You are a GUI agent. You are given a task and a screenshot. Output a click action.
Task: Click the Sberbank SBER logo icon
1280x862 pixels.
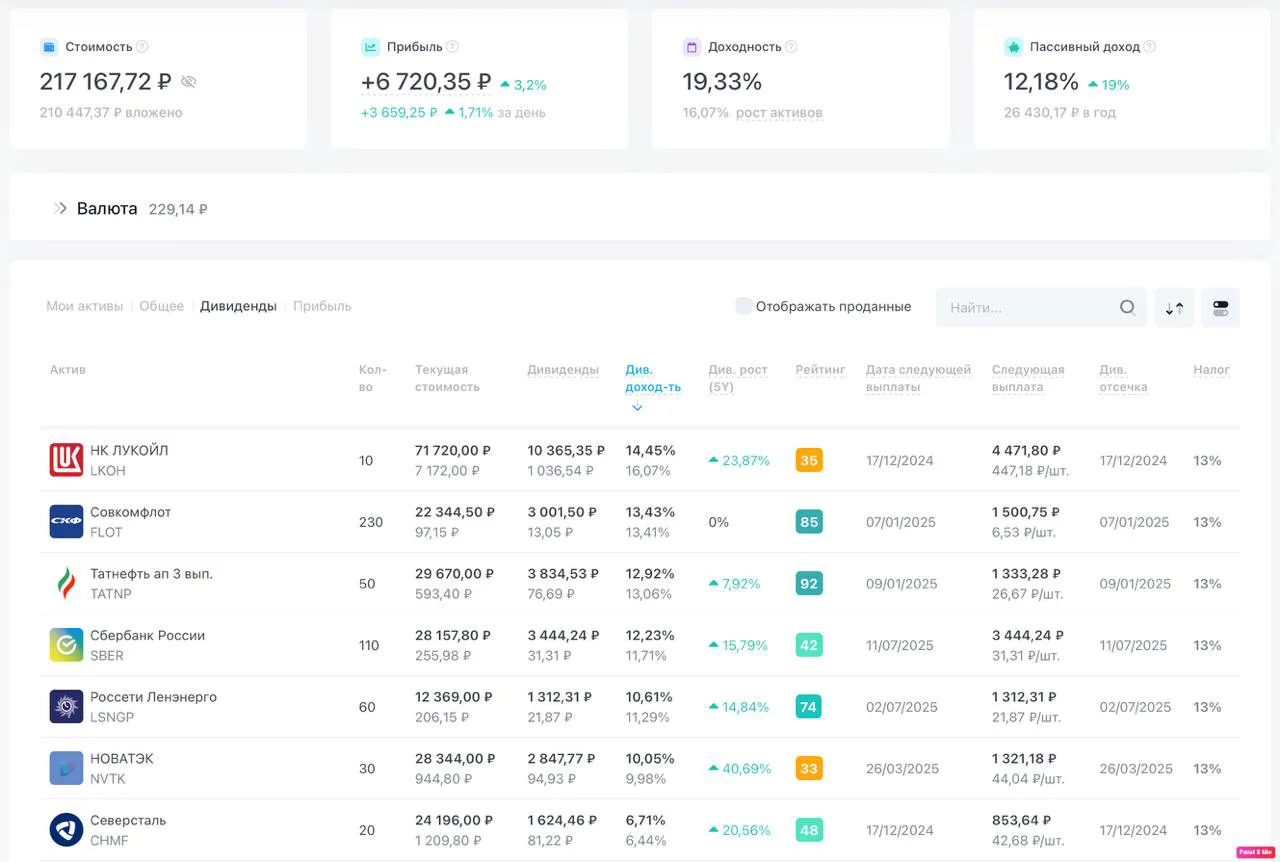pos(66,645)
